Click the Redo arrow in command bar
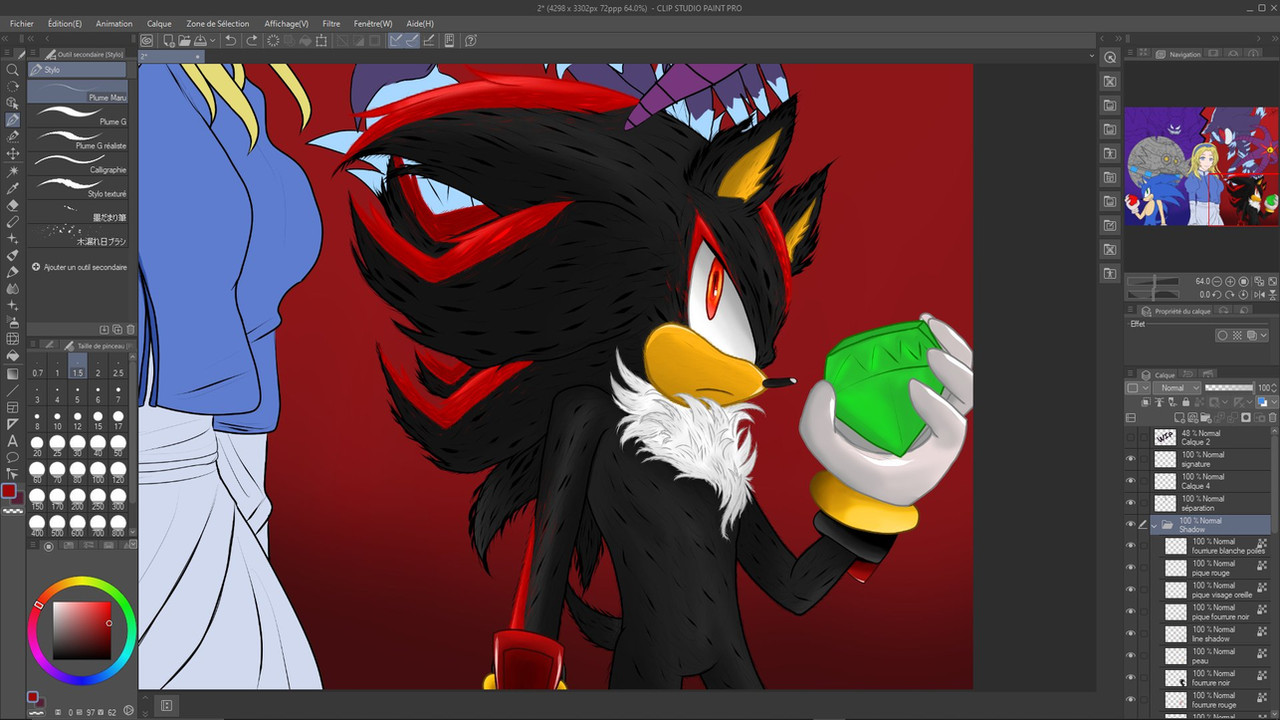This screenshot has height=720, width=1280. coord(252,40)
